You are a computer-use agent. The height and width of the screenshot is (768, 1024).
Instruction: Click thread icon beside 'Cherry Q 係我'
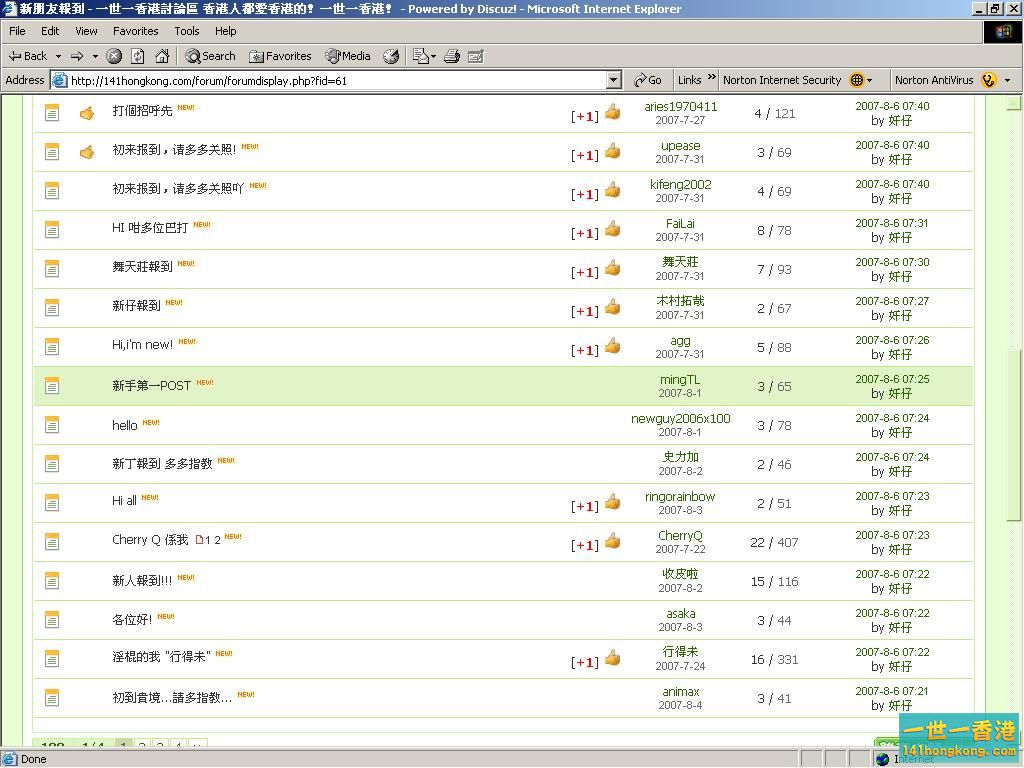coord(52,542)
